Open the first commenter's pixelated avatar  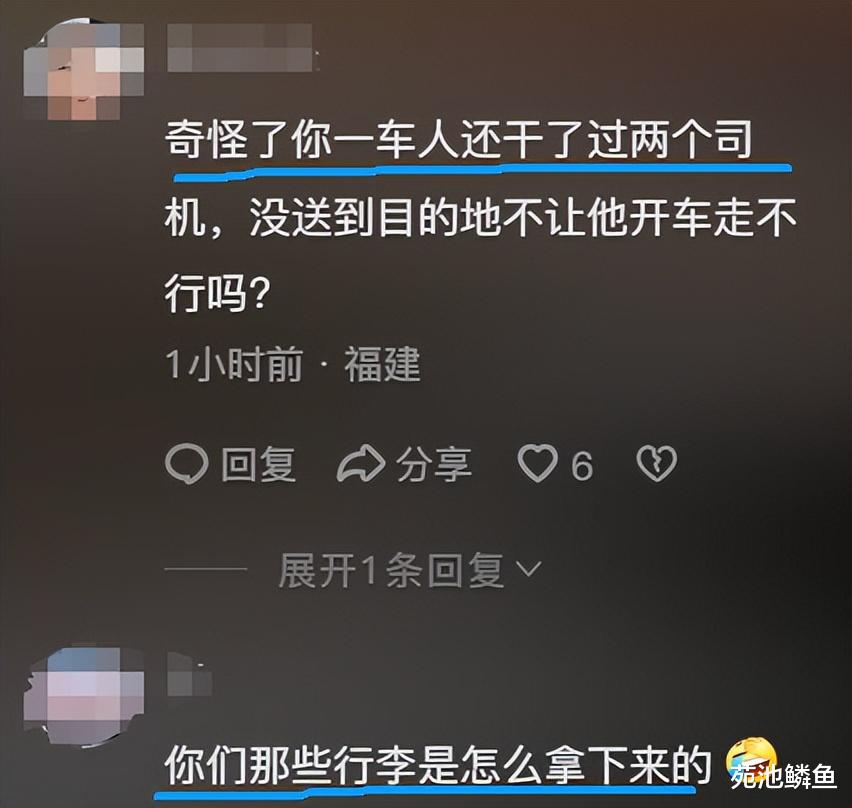84,71
